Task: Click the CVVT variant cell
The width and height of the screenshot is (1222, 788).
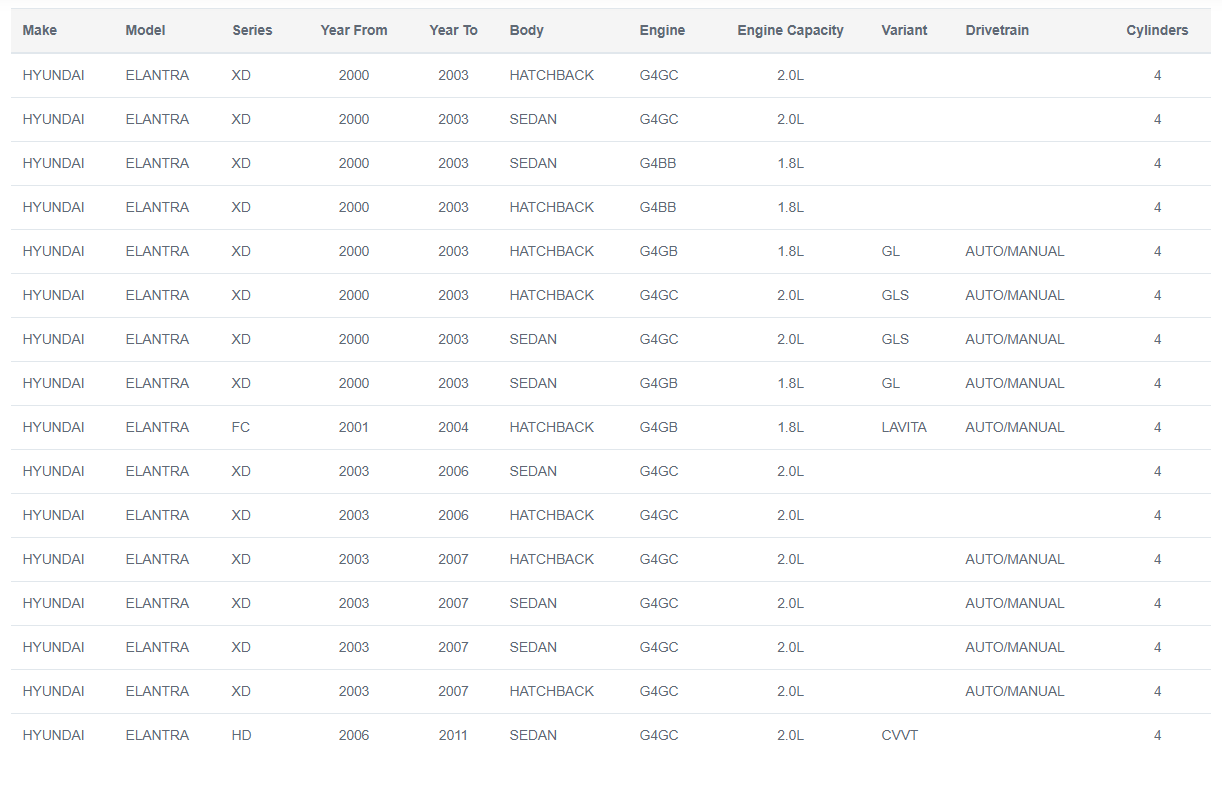Action: tap(900, 735)
